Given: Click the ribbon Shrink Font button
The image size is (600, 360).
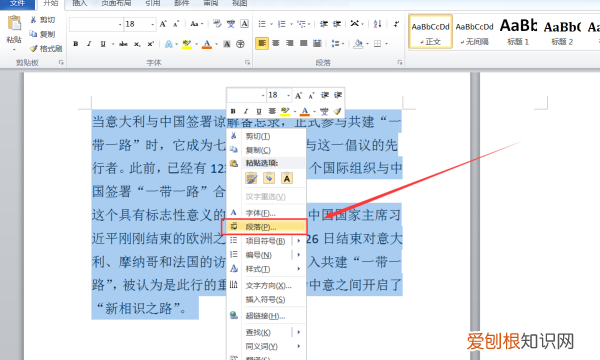Looking at the screenshot, I should (x=176, y=24).
